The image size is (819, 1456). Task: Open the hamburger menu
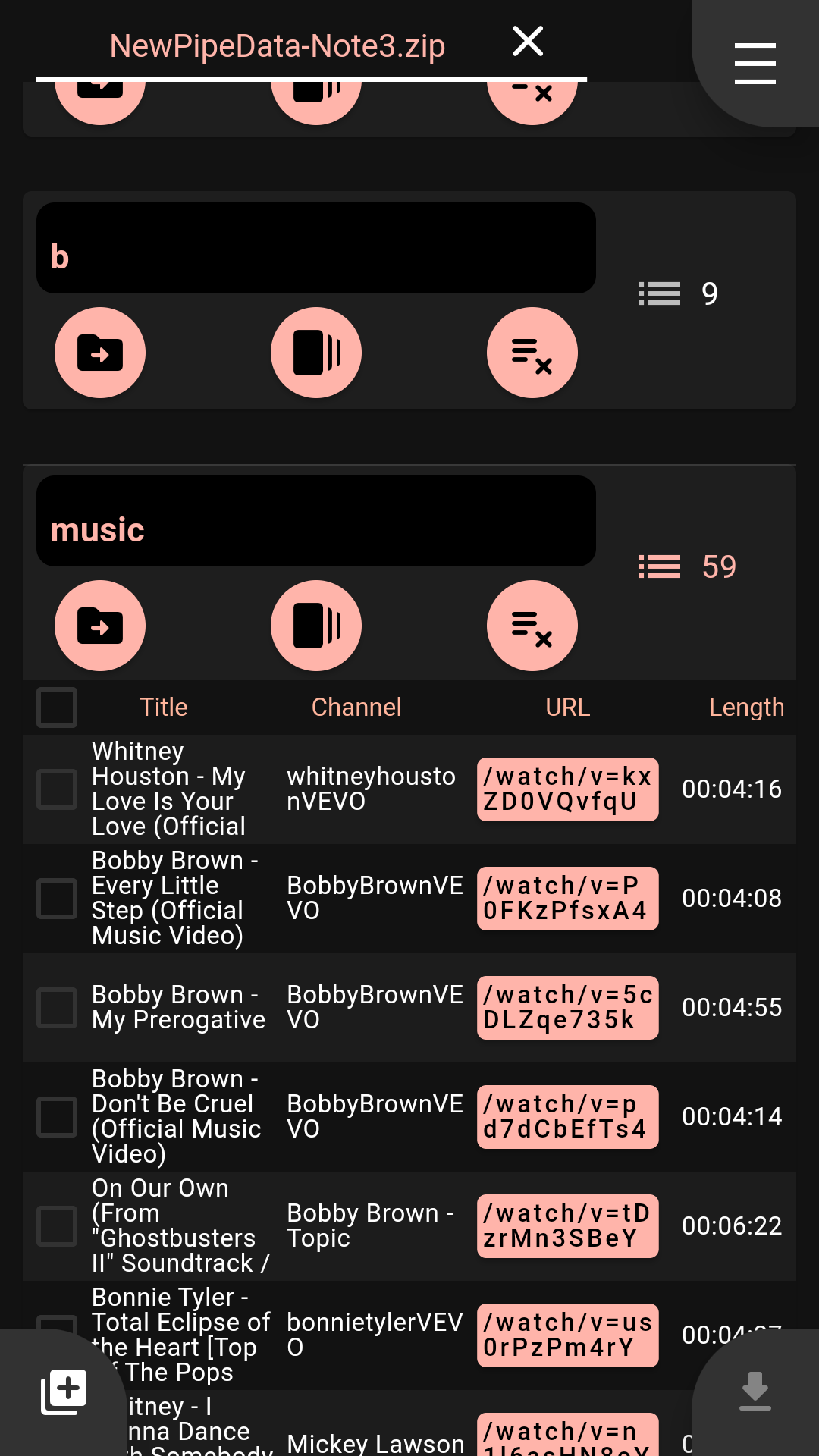coord(755,63)
